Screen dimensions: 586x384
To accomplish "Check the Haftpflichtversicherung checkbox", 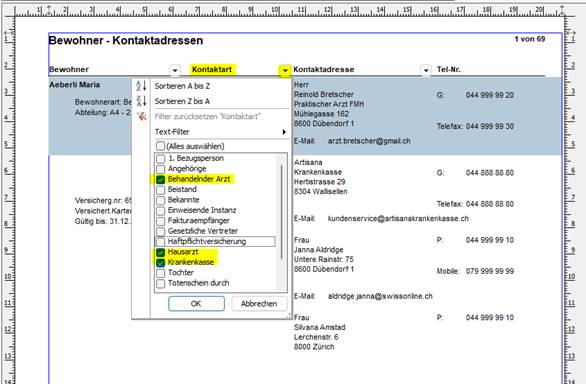I will [160, 242].
